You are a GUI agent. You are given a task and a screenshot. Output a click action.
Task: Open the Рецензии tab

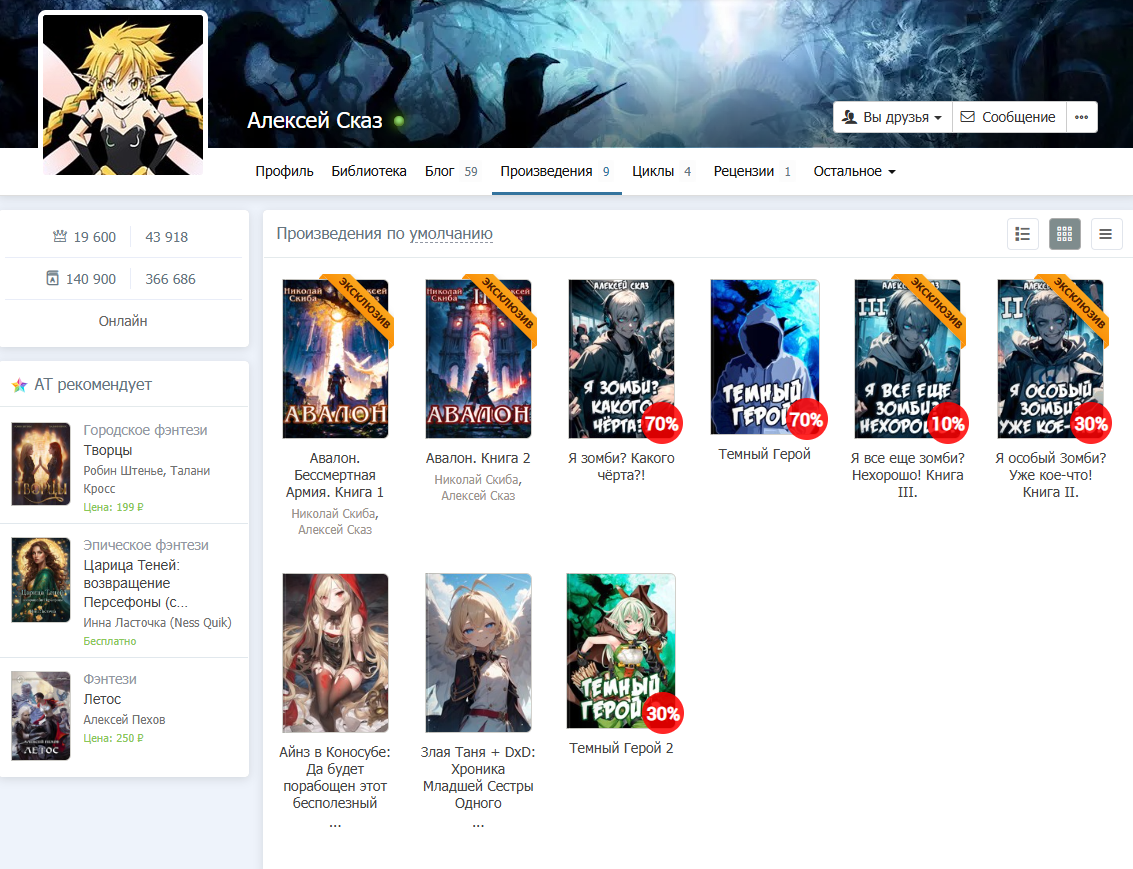pyautogui.click(x=752, y=171)
